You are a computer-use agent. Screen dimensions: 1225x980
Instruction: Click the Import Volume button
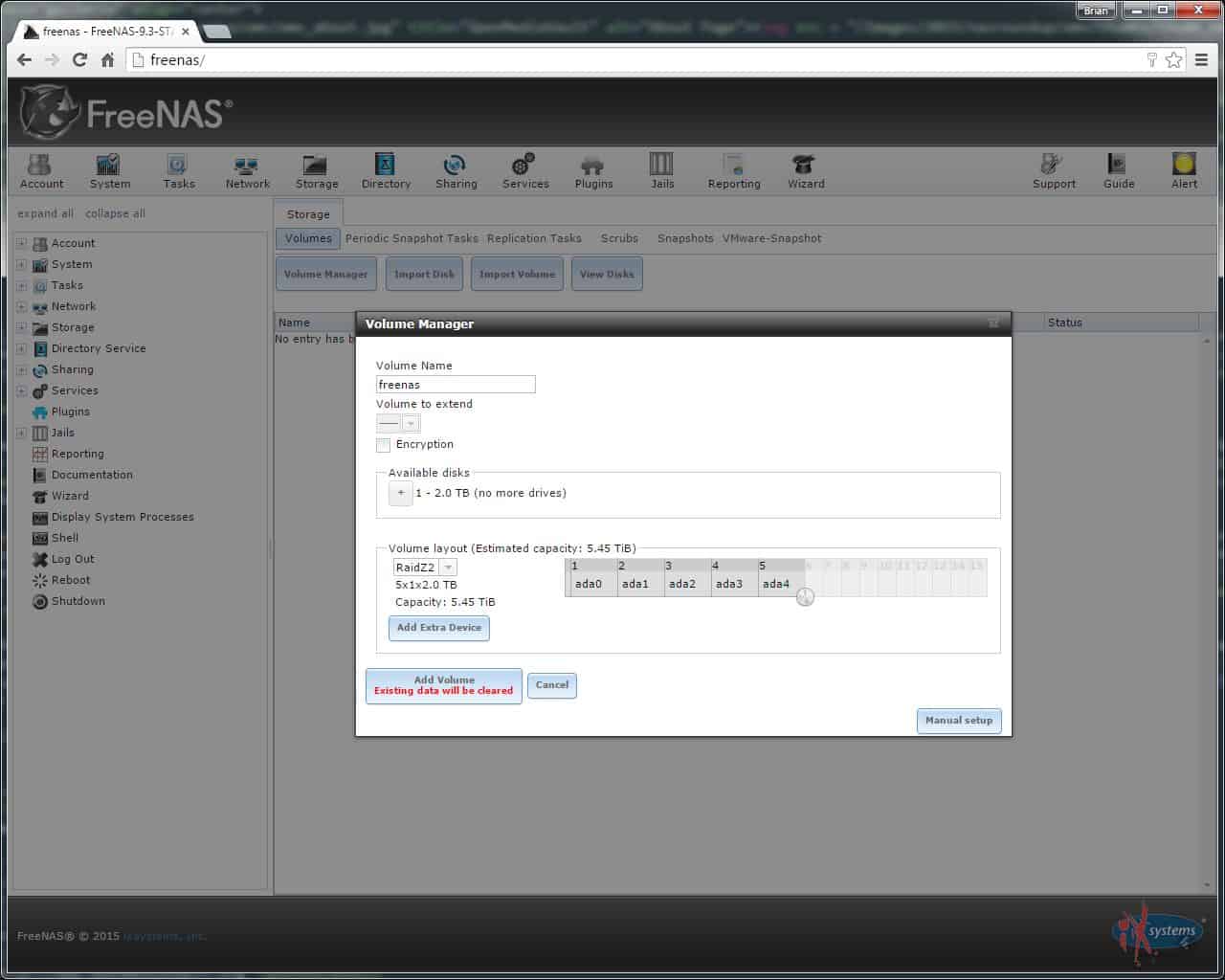click(x=517, y=274)
